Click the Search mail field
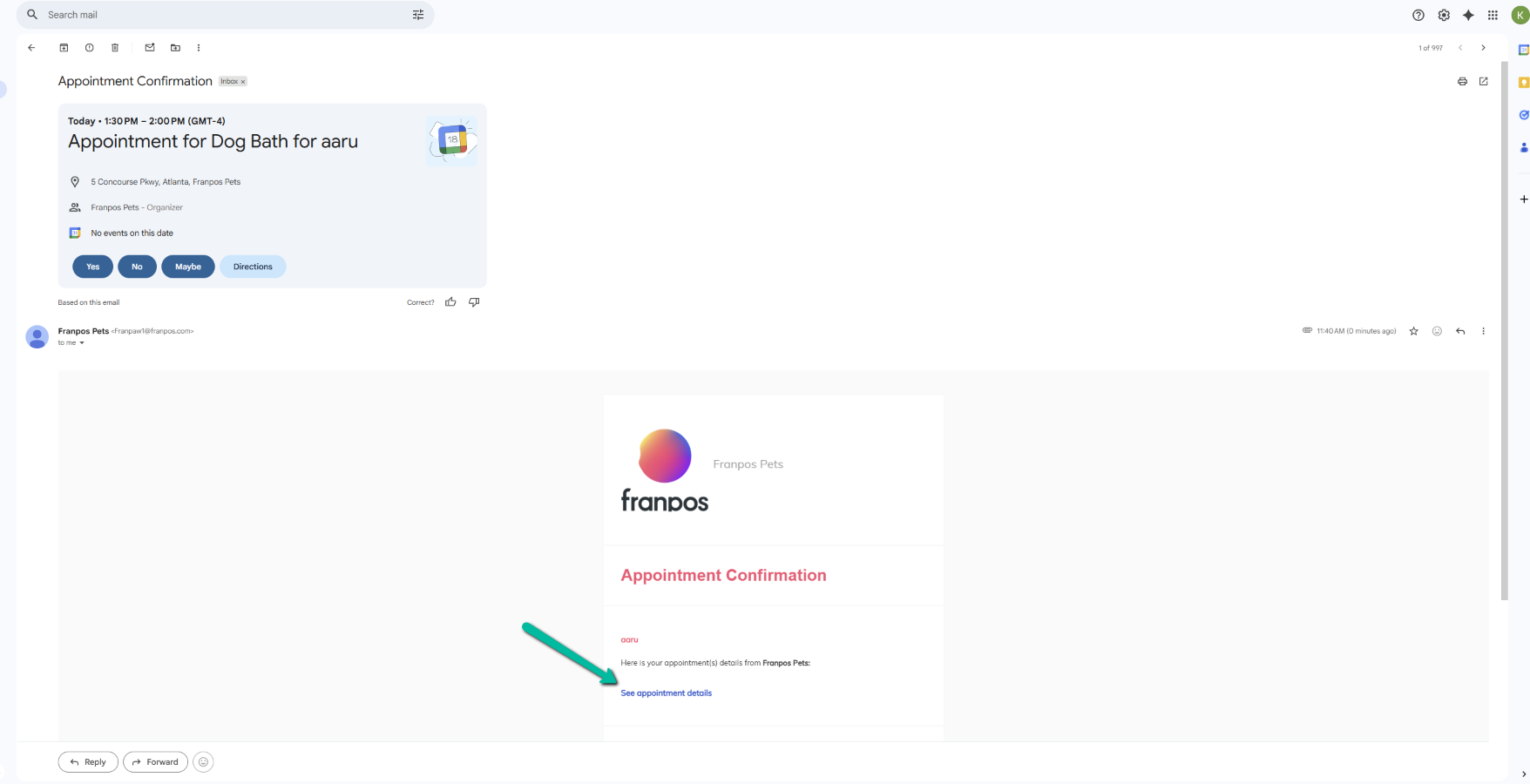This screenshot has width=1530, height=784. tap(218, 15)
